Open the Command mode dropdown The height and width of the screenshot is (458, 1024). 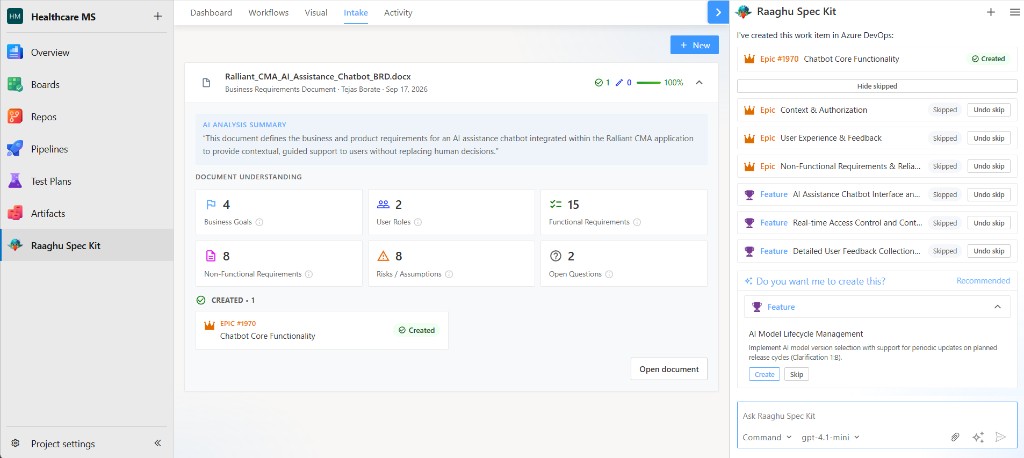pyautogui.click(x=767, y=437)
